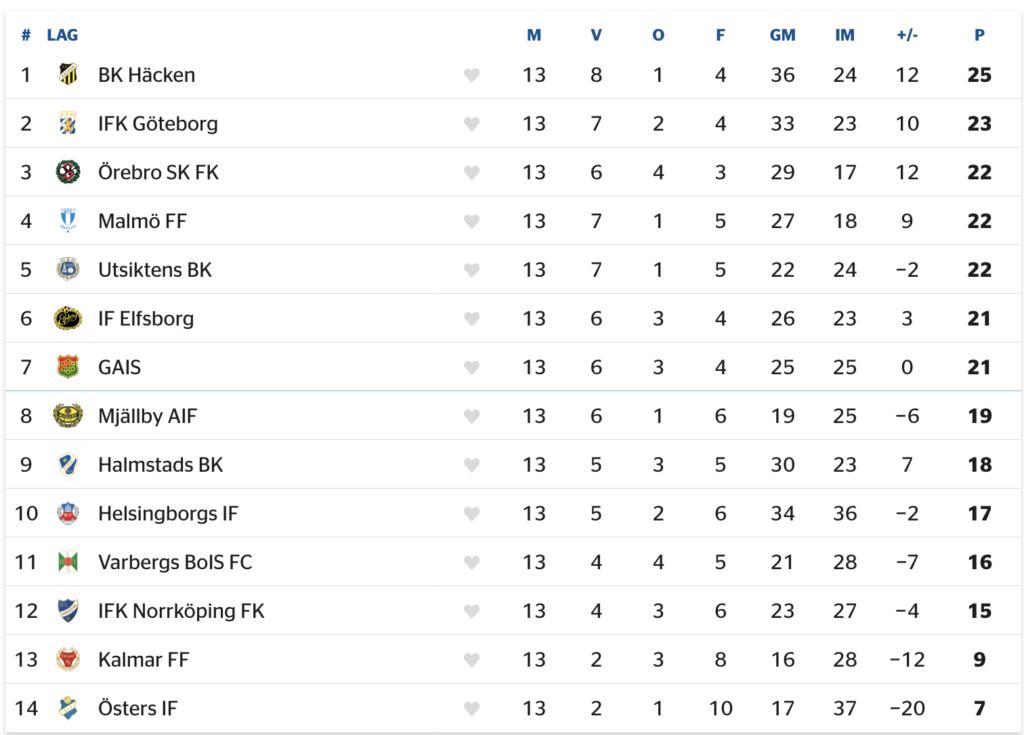Click the V wins column header
The width and height of the screenshot is (1024, 735).
click(596, 35)
